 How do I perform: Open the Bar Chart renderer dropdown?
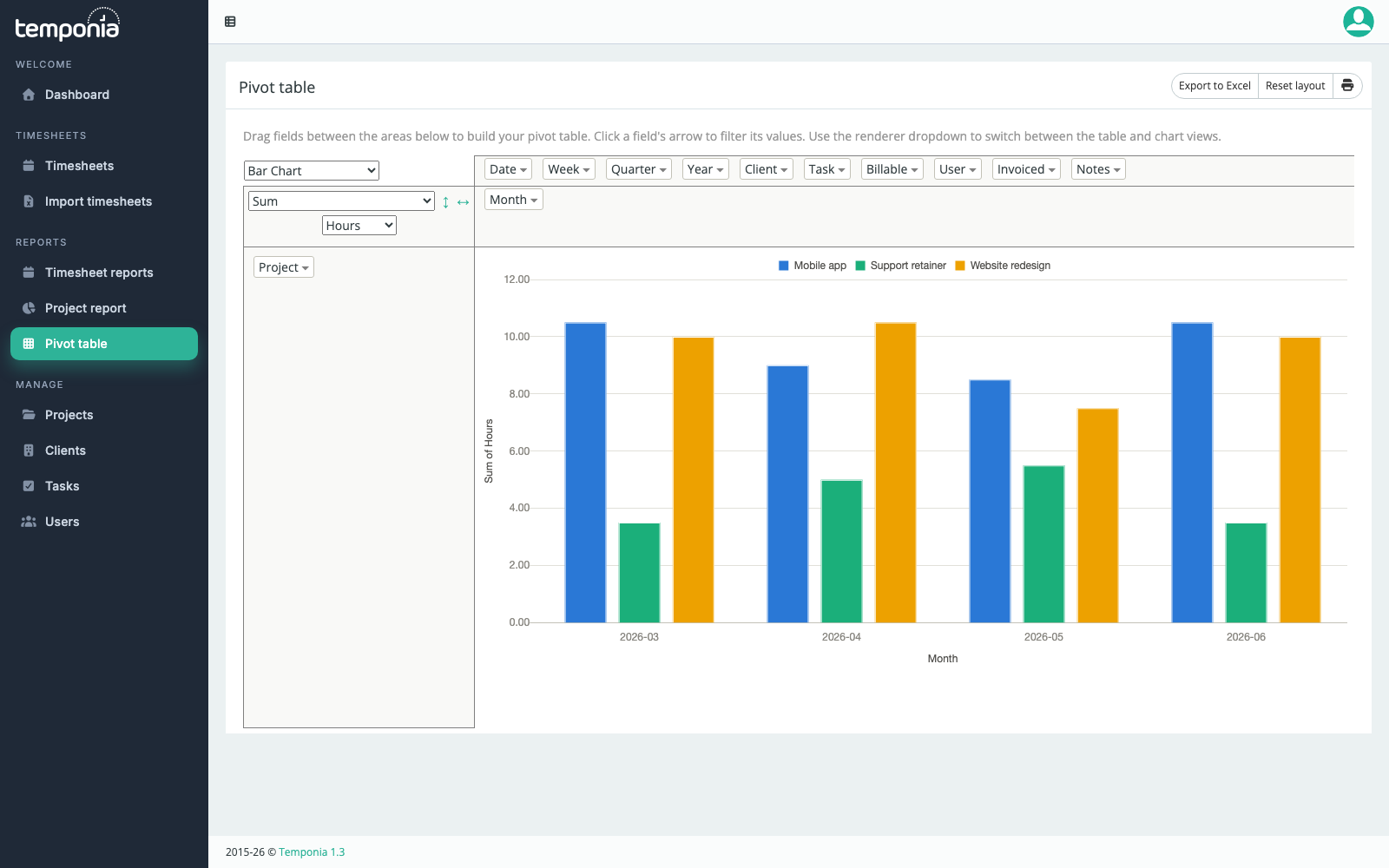[x=312, y=171]
